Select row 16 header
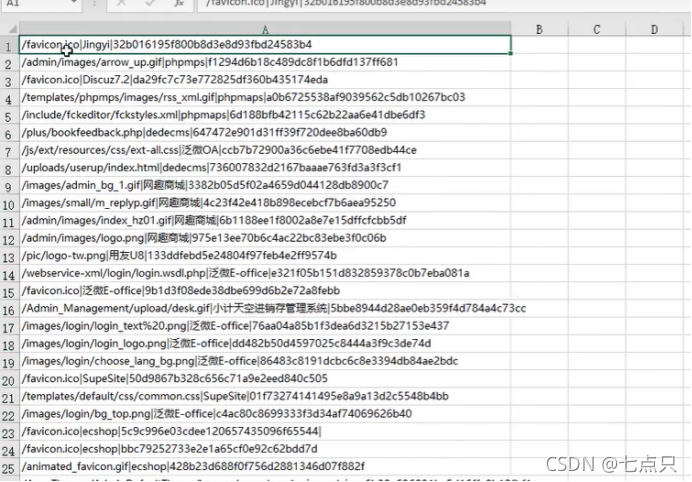The image size is (692, 482). click(x=9, y=309)
